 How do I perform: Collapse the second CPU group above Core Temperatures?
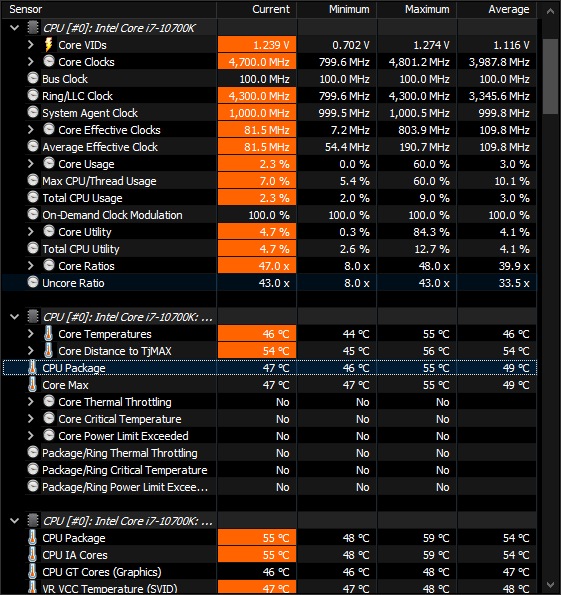point(14,317)
